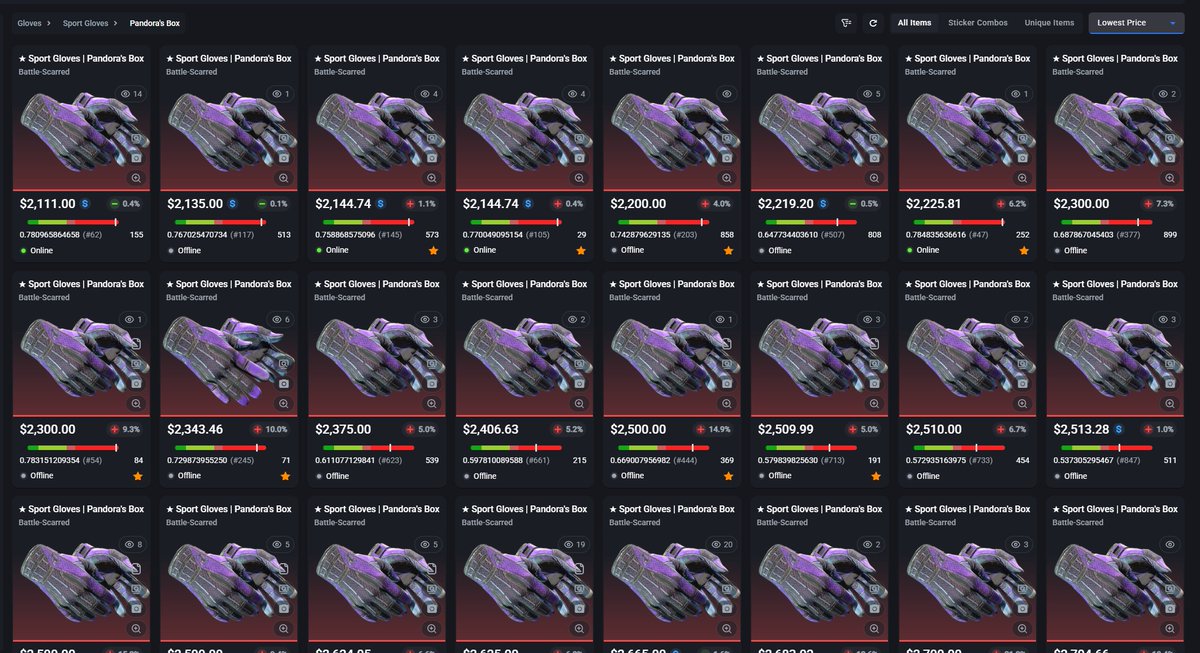Screen dimensions: 1200x653
Task: Click the float bar on the $2,513.28 card
Action: click(1107, 448)
